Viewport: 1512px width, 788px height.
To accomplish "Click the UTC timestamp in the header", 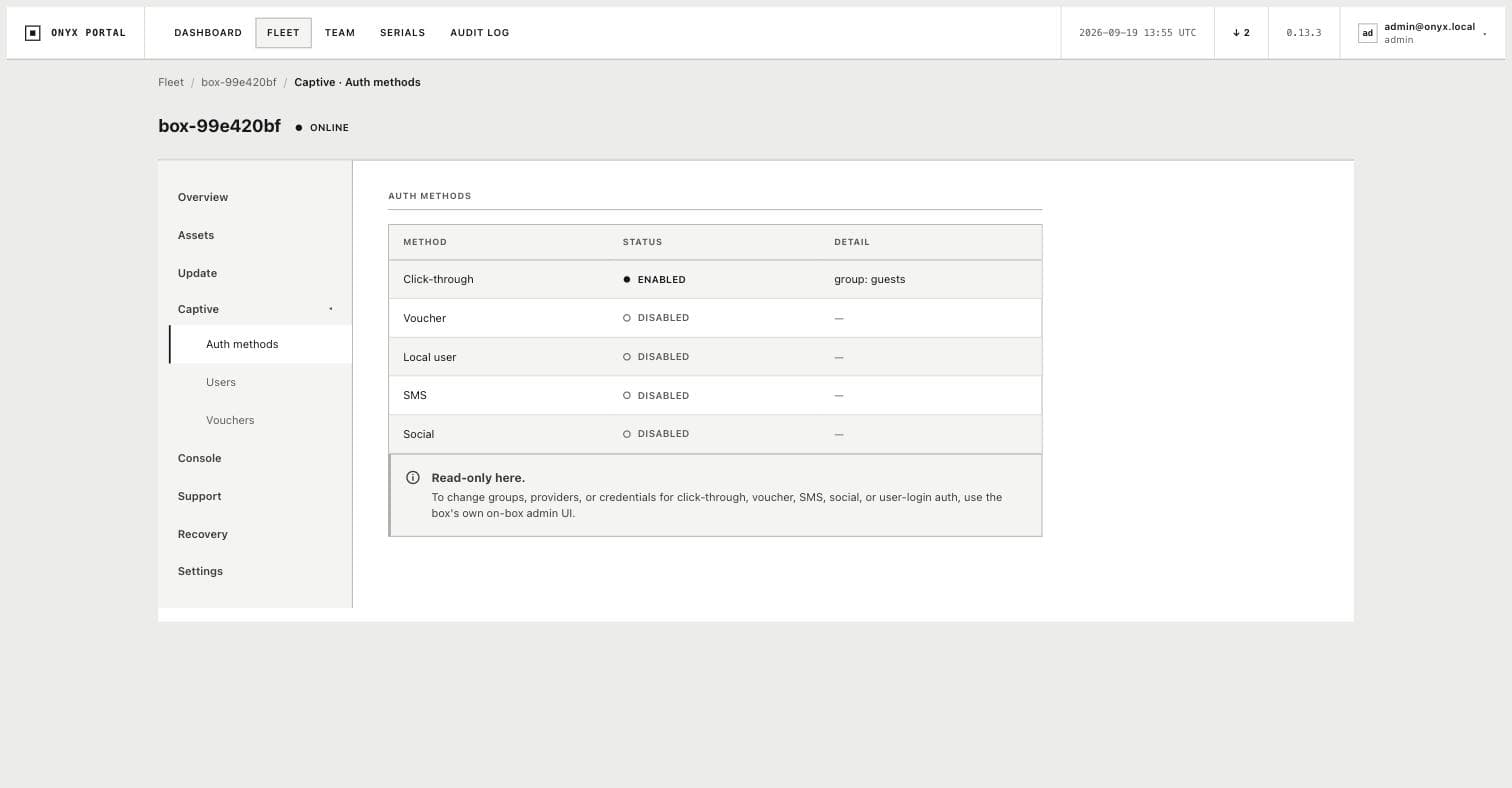I will (1138, 33).
